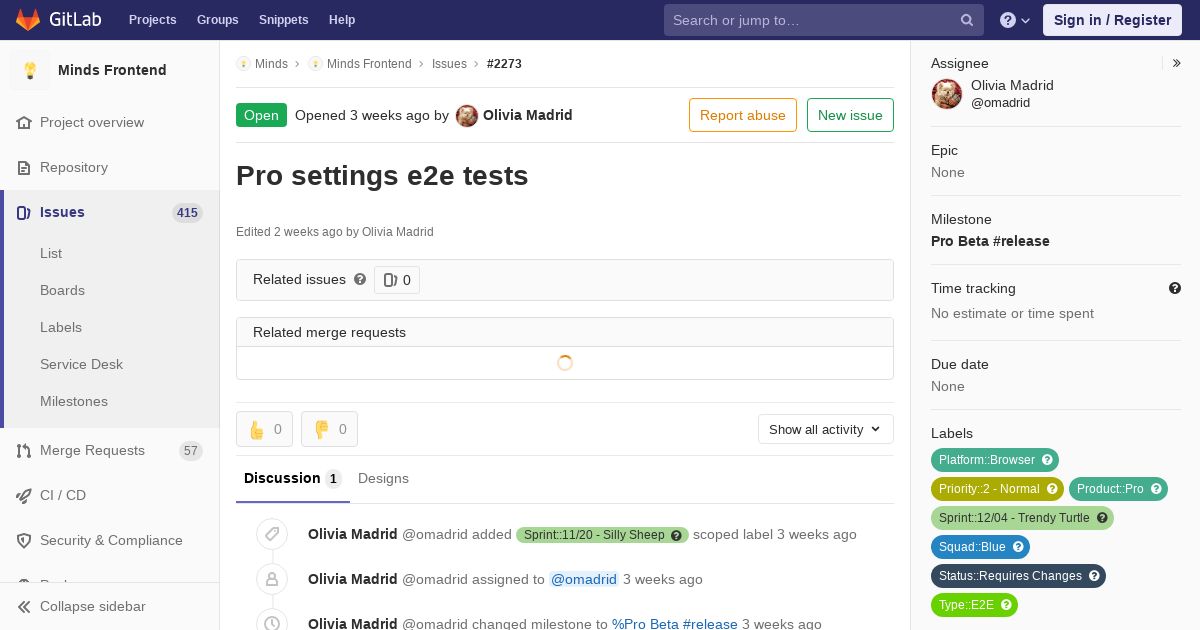Click the search magnifier icon
This screenshot has width=1200, height=630.
pos(967,20)
